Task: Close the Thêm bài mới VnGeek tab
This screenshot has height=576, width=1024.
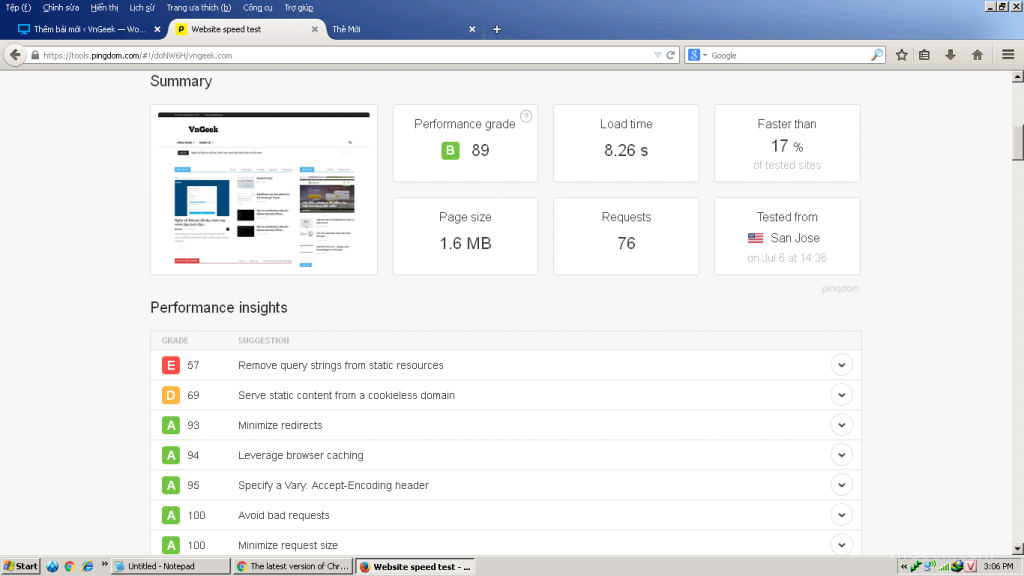Action: pos(157,29)
